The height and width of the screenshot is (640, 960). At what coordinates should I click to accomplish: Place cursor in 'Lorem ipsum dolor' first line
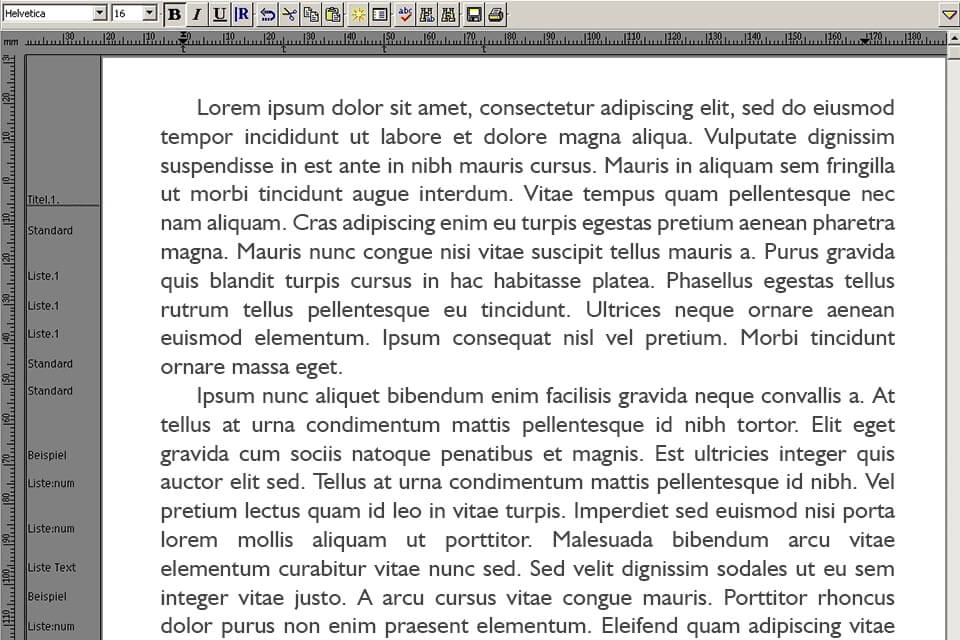tap(545, 108)
